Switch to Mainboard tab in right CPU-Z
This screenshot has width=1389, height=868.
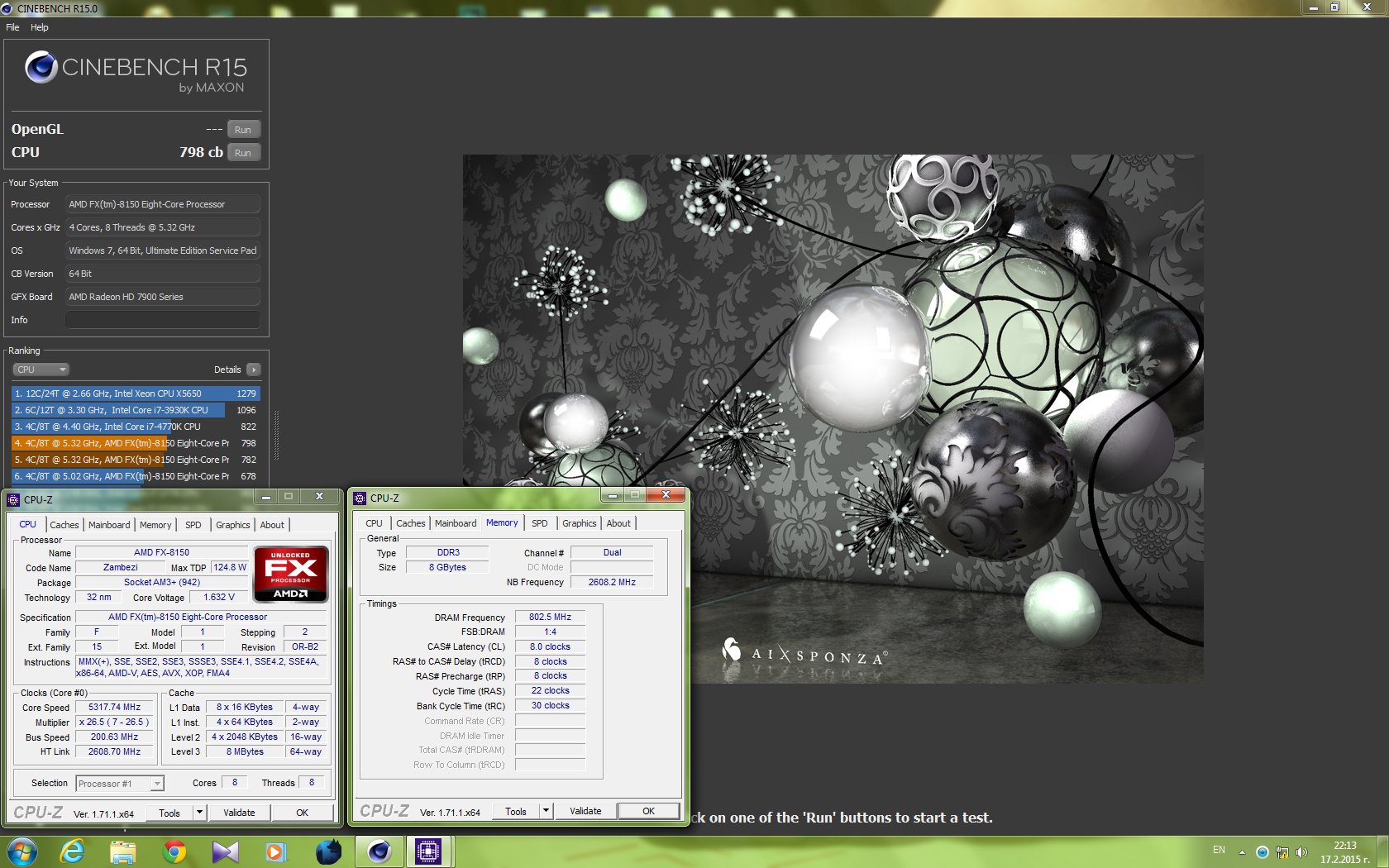456,523
